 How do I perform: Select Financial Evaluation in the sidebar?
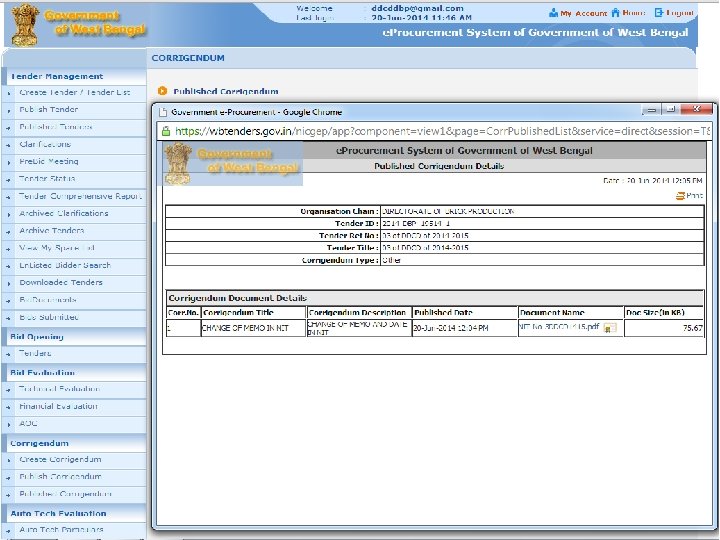click(x=58, y=406)
